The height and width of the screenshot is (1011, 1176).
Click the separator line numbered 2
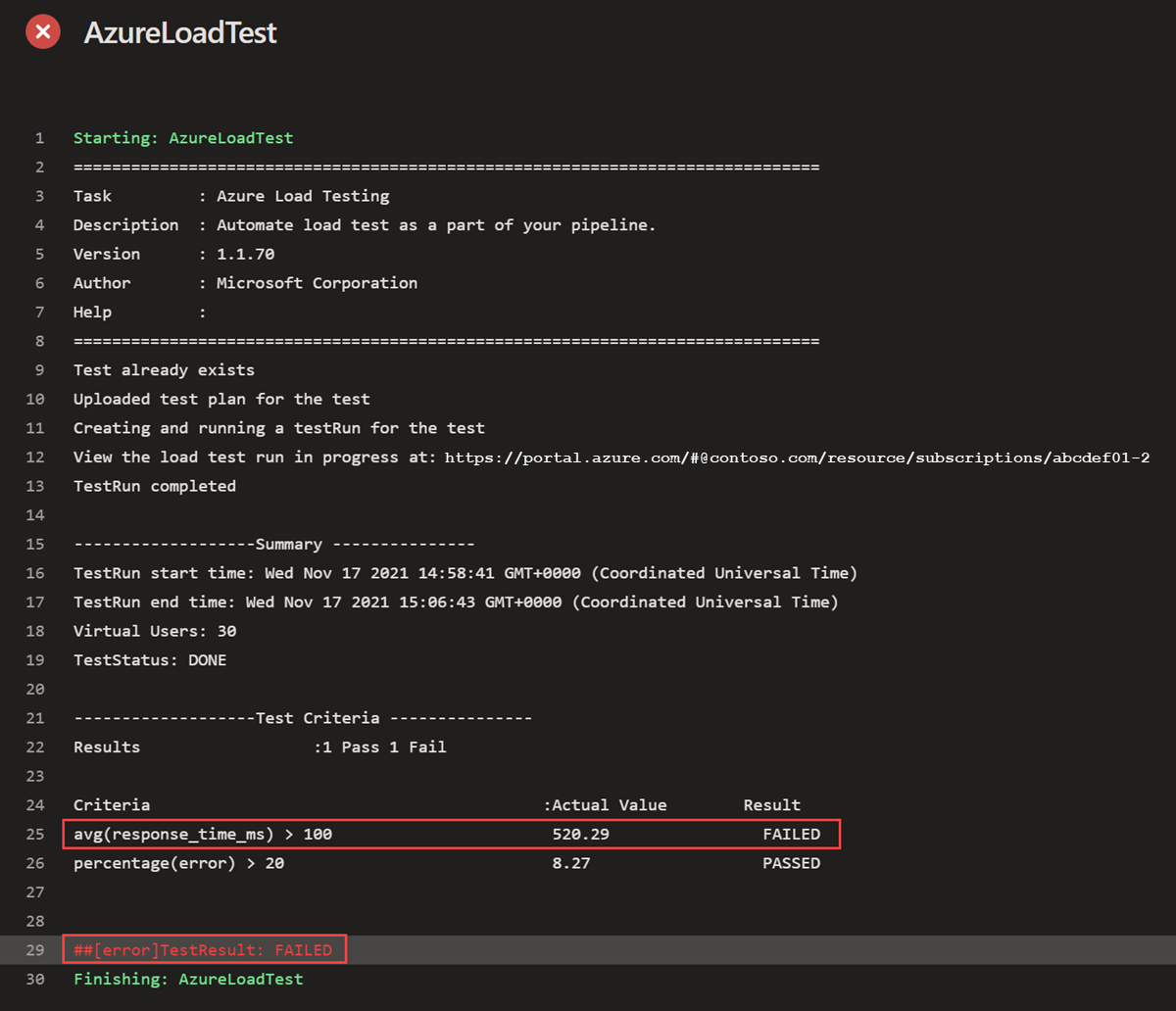click(446, 168)
